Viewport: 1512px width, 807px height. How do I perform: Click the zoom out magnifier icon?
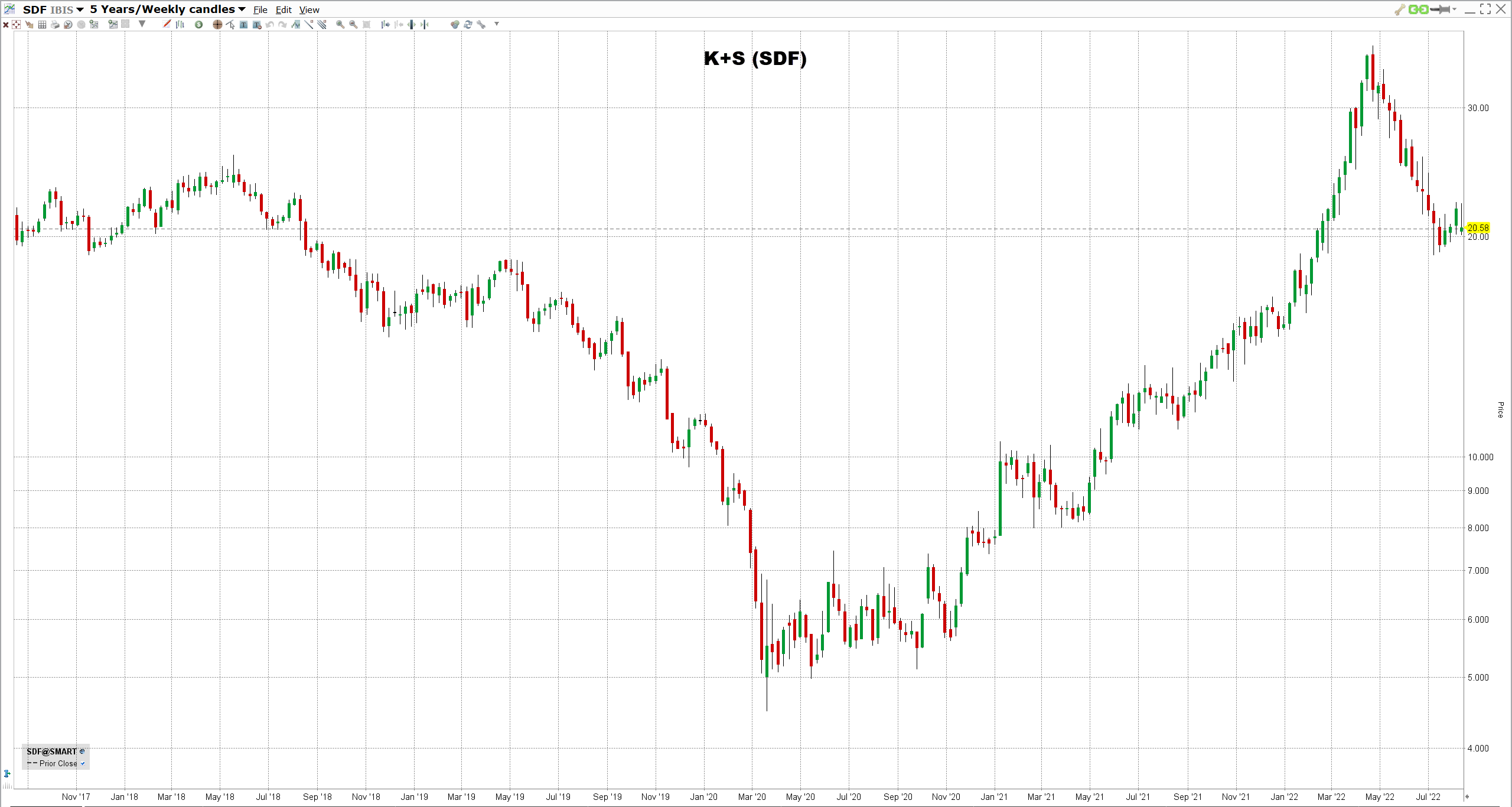(353, 24)
